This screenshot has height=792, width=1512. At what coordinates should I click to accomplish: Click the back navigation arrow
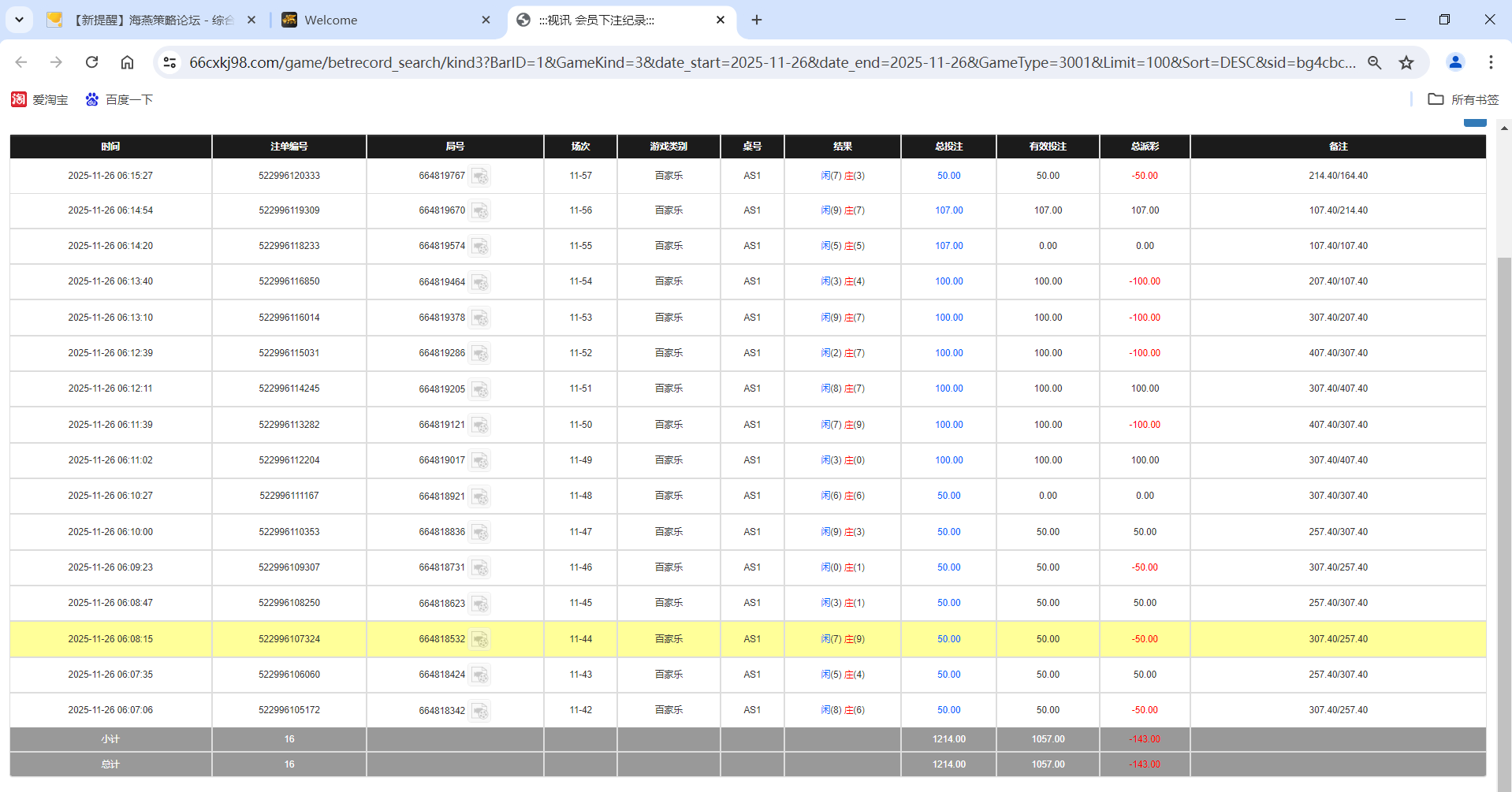[x=20, y=62]
